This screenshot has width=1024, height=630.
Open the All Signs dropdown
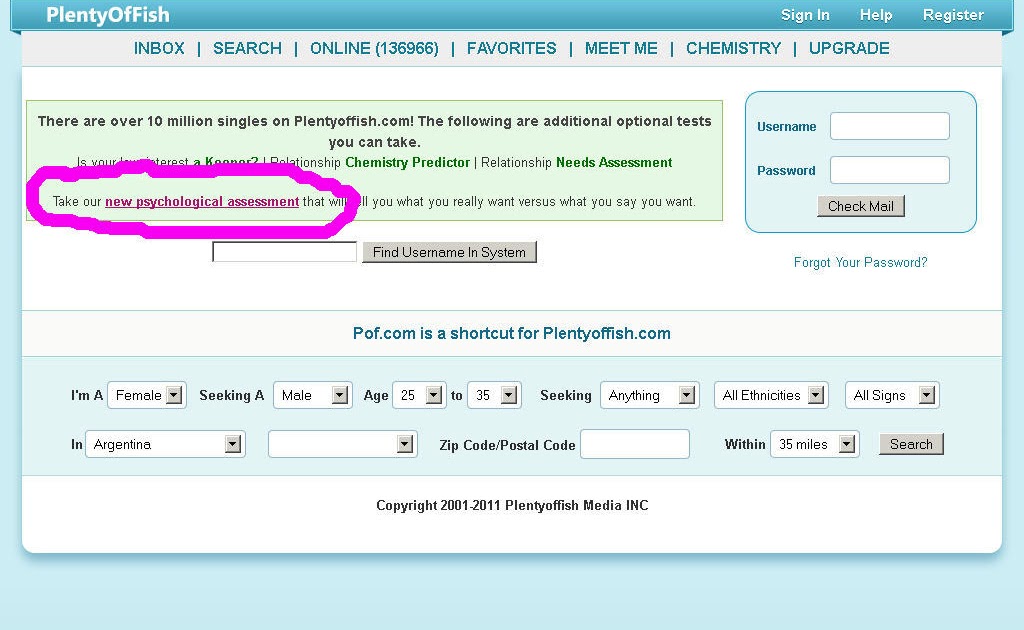coord(892,395)
